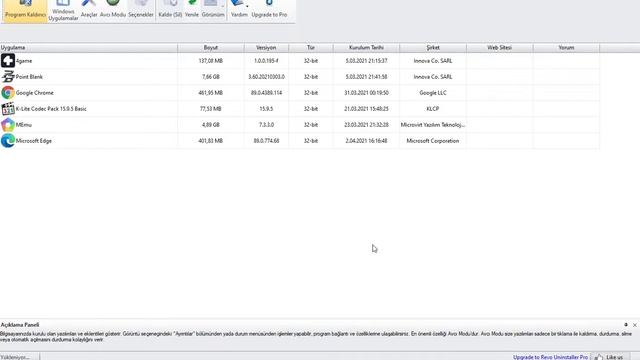Sort by the Tür column header
This screenshot has width=640, height=360.
coord(311,48)
